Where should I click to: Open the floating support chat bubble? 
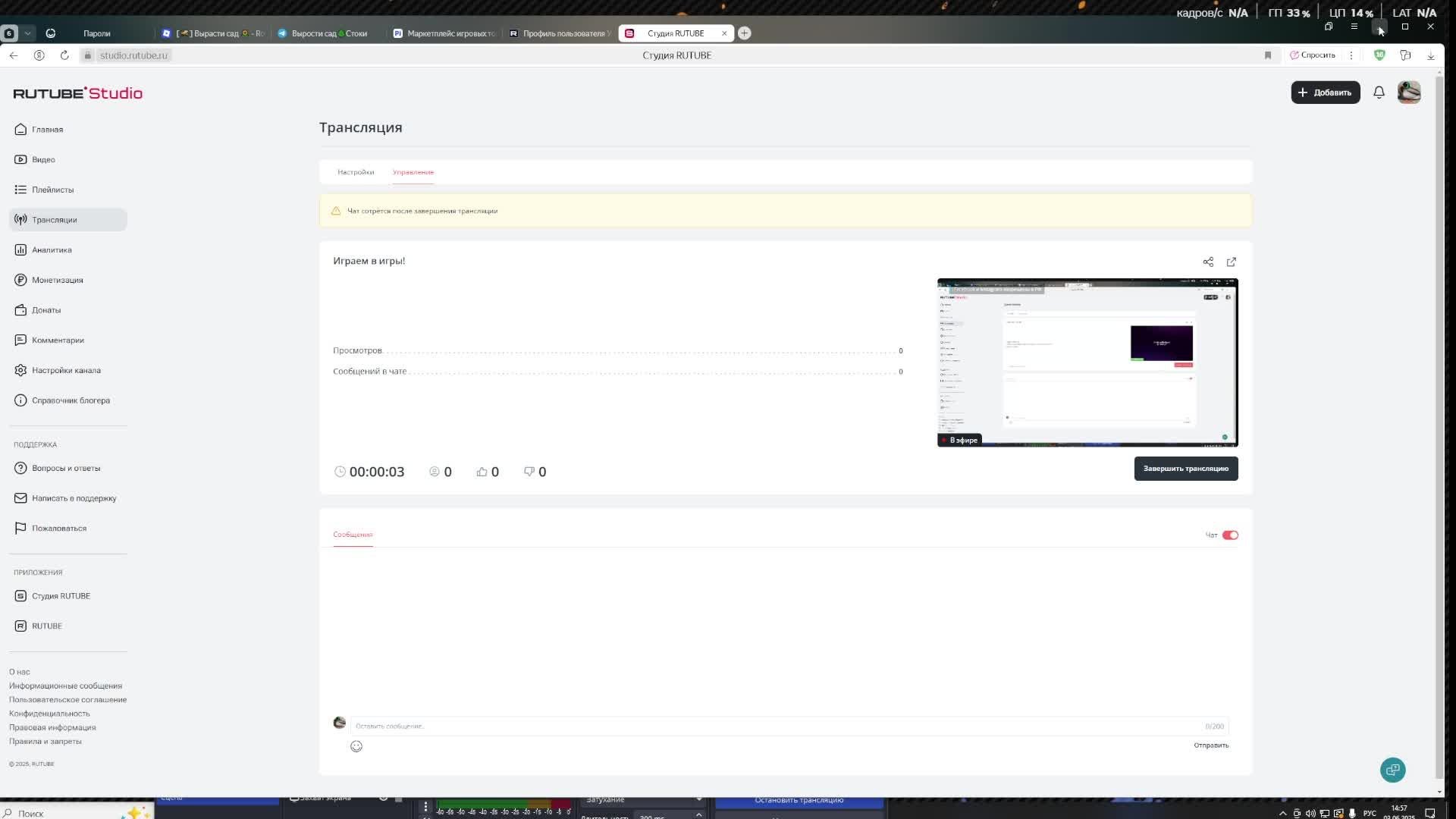[1392, 770]
